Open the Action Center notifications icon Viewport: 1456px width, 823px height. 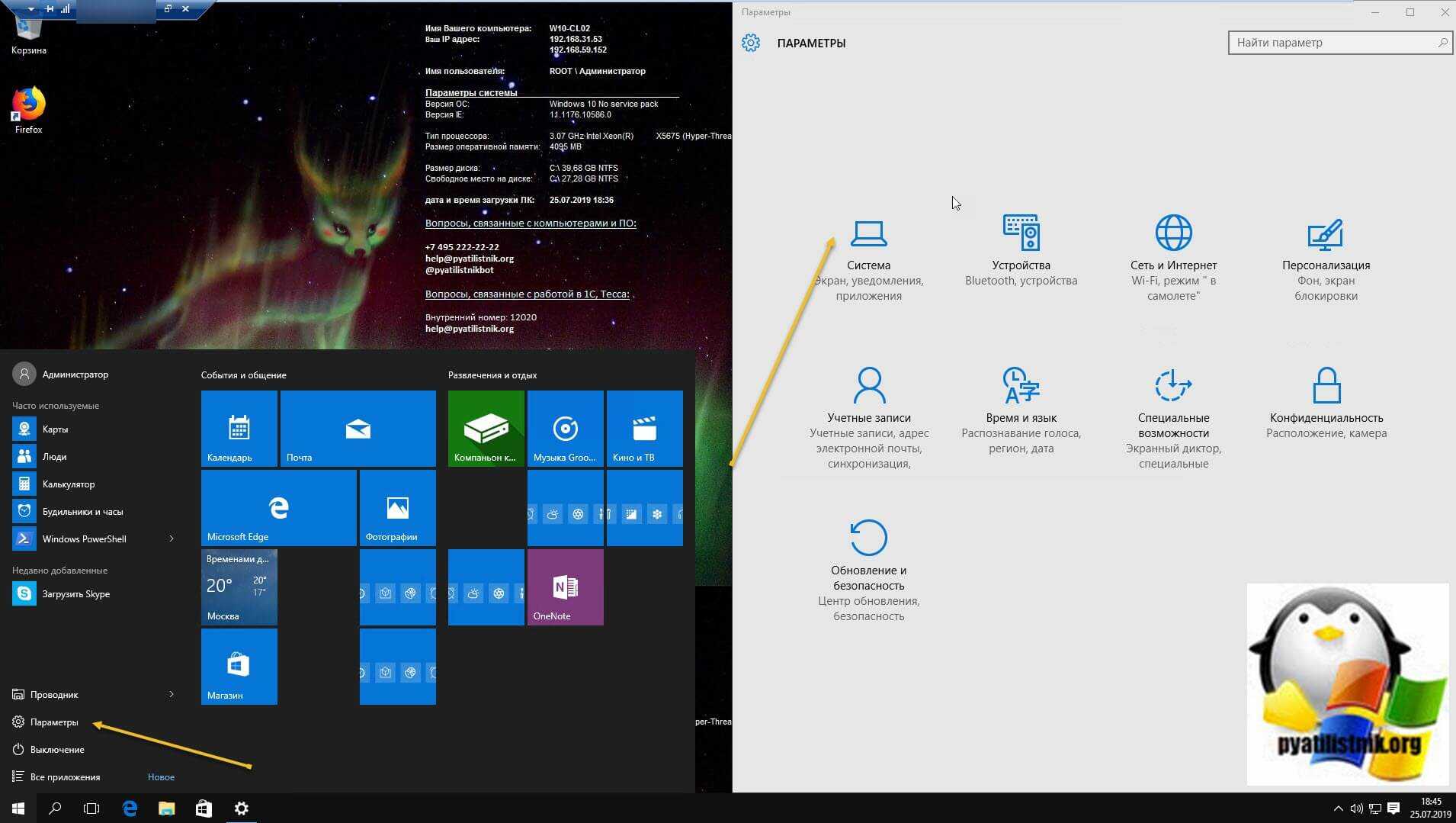click(x=1393, y=809)
